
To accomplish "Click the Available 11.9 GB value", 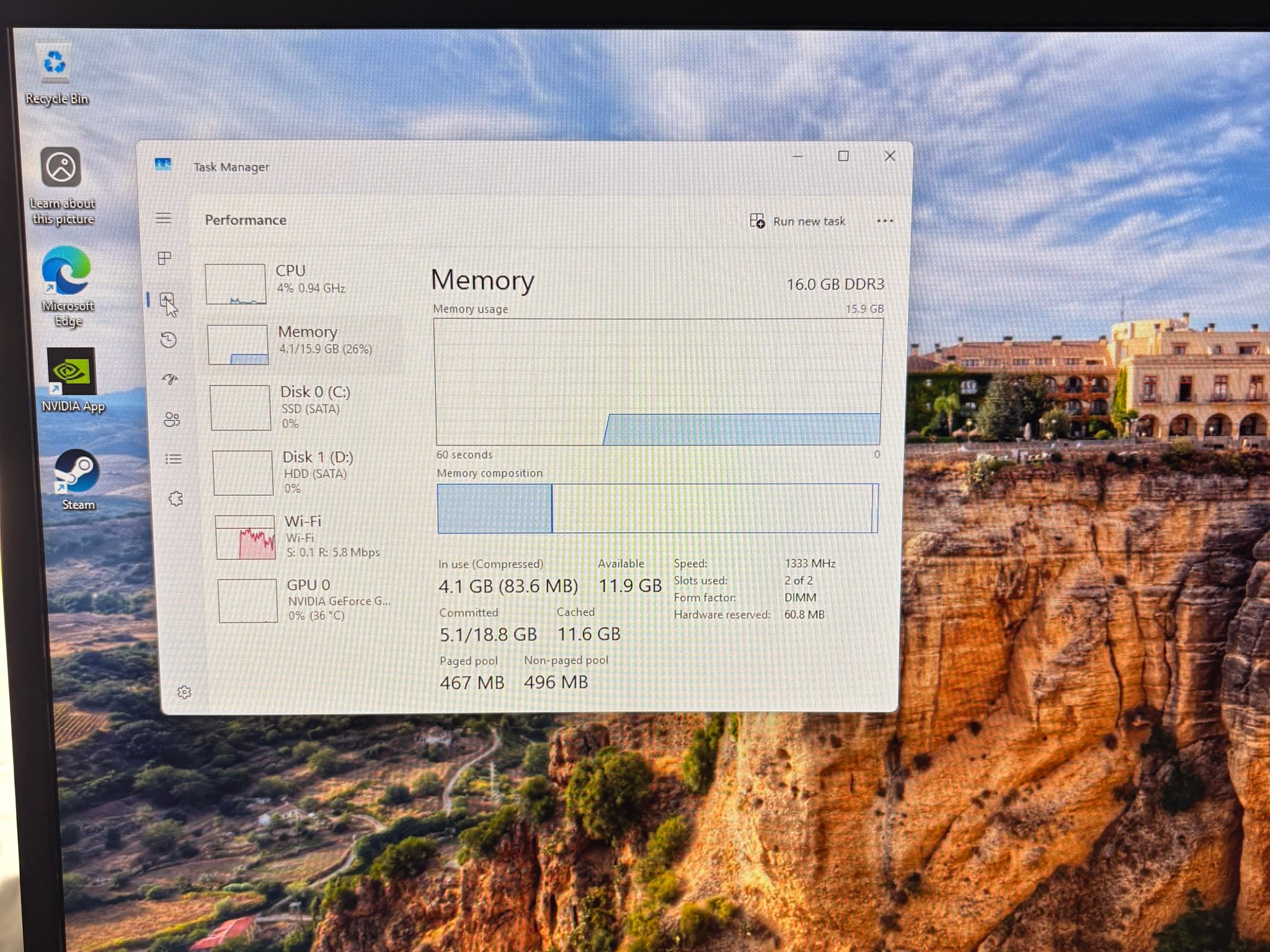I will tap(630, 585).
